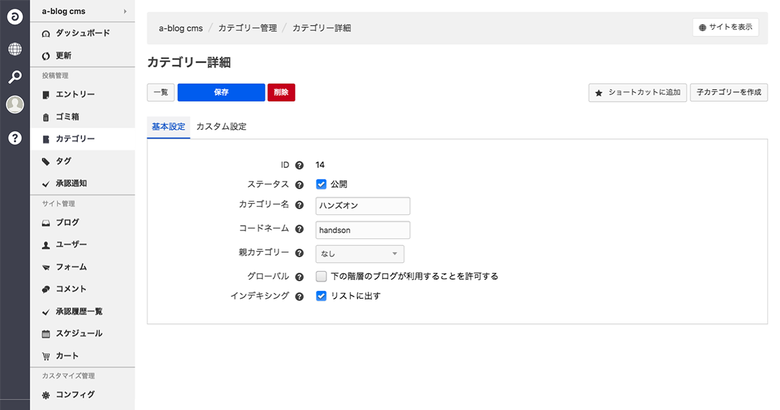Click the ダッシュボード icon
The height and width of the screenshot is (410, 780).
46,34
